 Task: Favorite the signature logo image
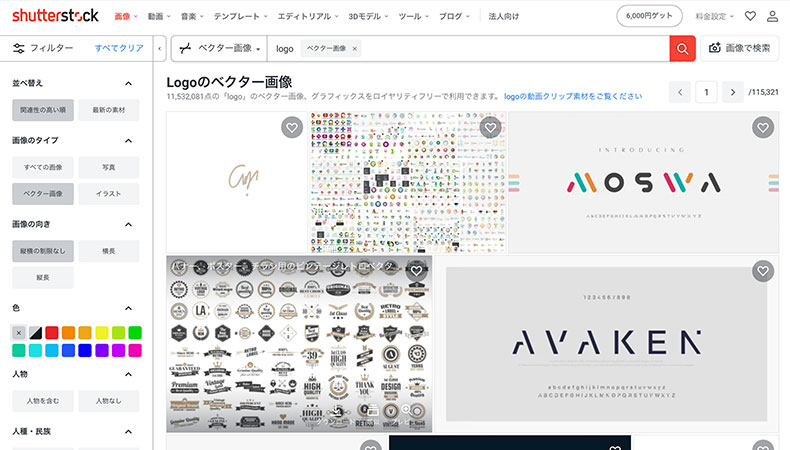click(x=292, y=127)
